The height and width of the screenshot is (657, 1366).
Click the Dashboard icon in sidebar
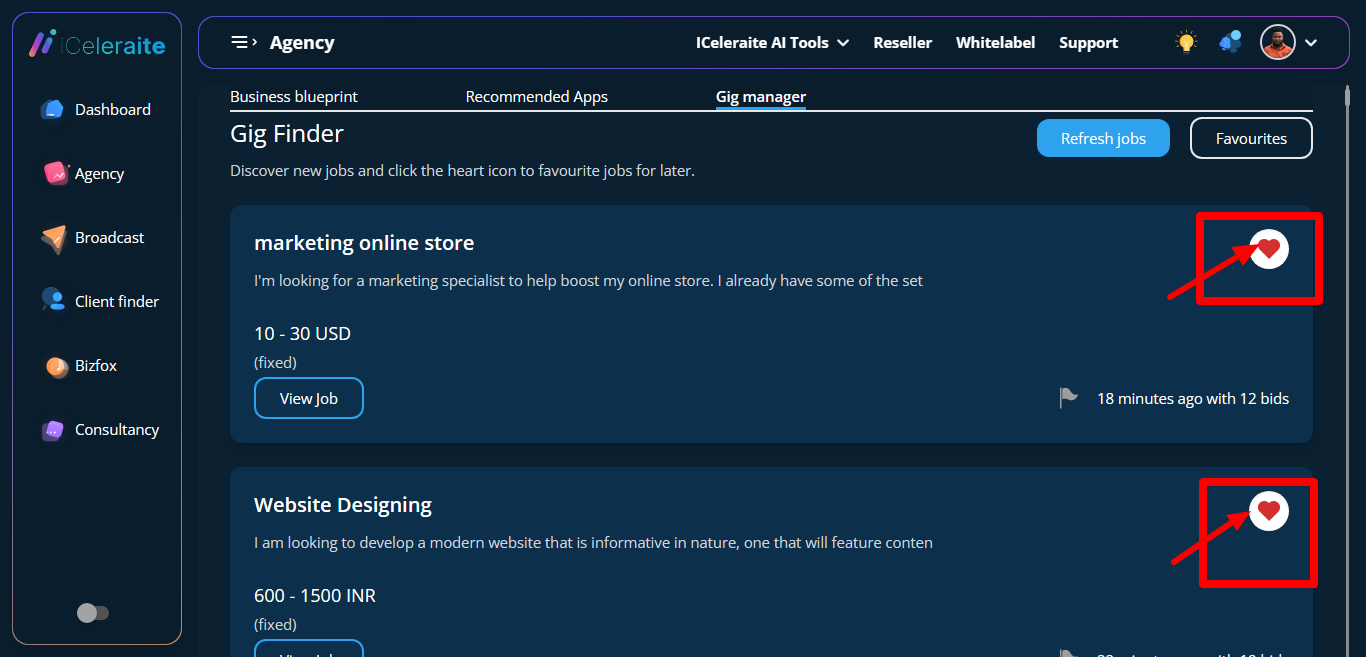(x=53, y=110)
